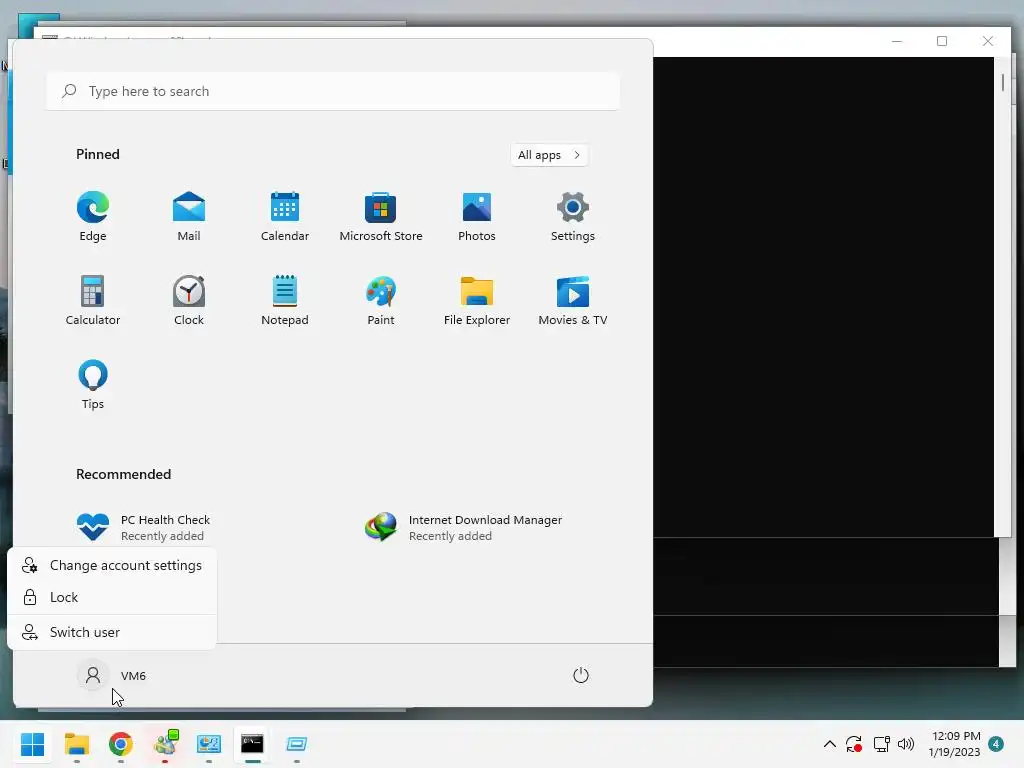
Task: Launch the Photos app
Action: [x=477, y=217]
